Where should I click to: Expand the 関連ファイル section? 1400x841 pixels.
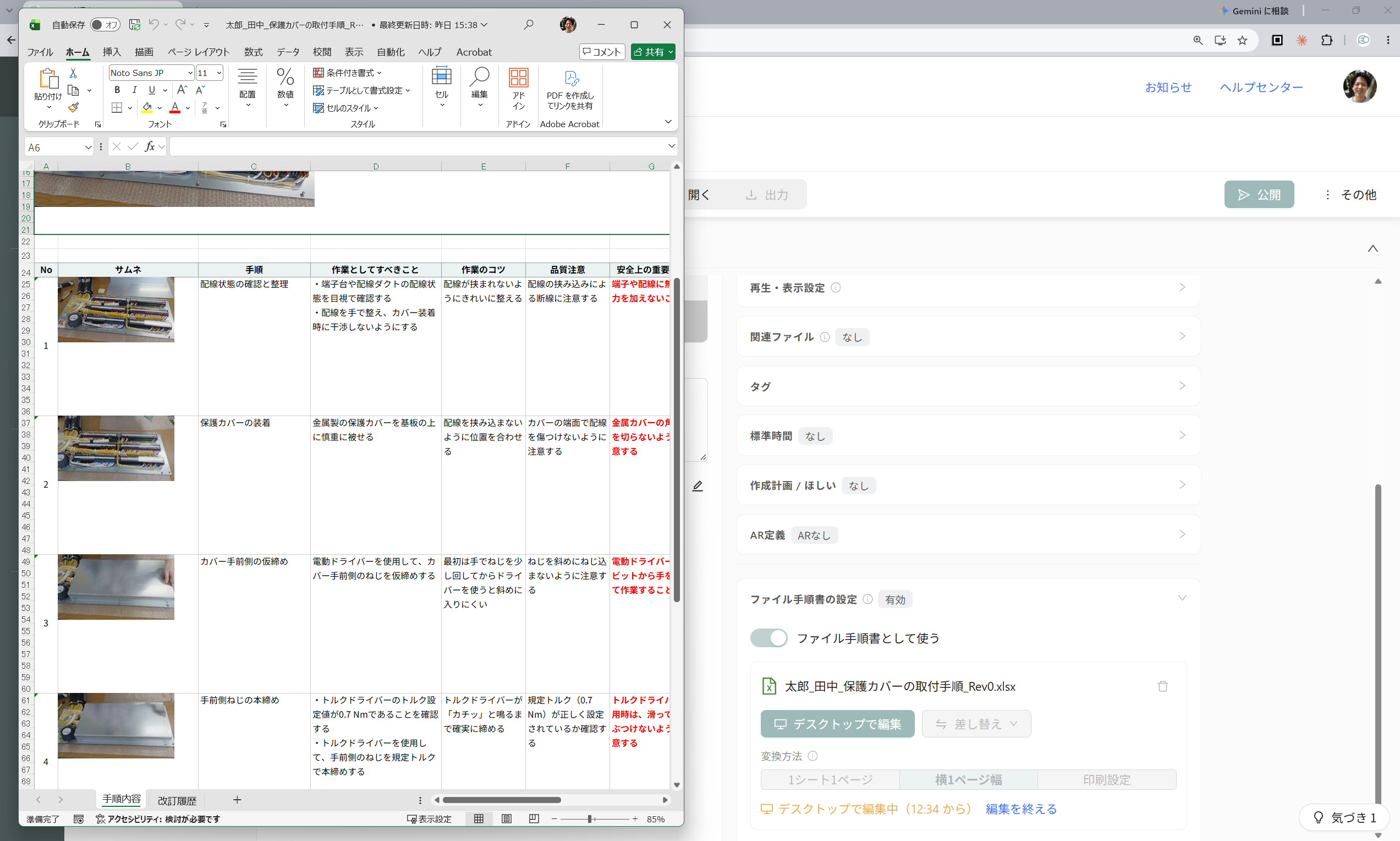pos(968,337)
